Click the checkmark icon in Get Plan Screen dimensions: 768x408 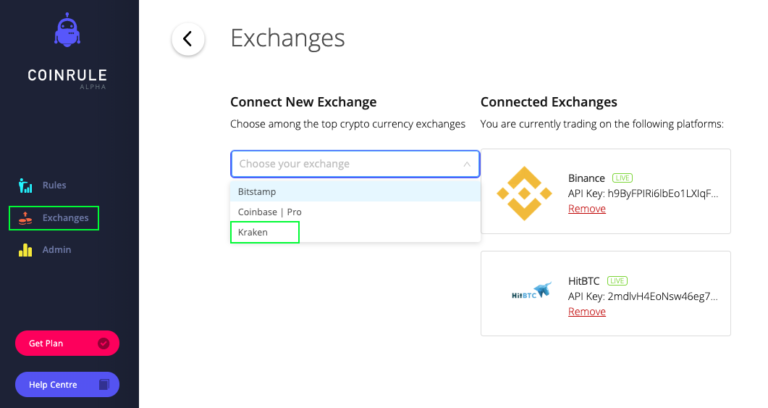click(x=103, y=343)
